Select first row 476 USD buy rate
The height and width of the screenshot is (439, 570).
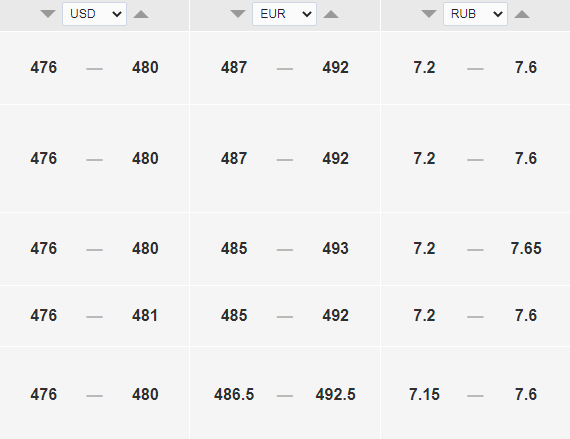[x=44, y=68]
